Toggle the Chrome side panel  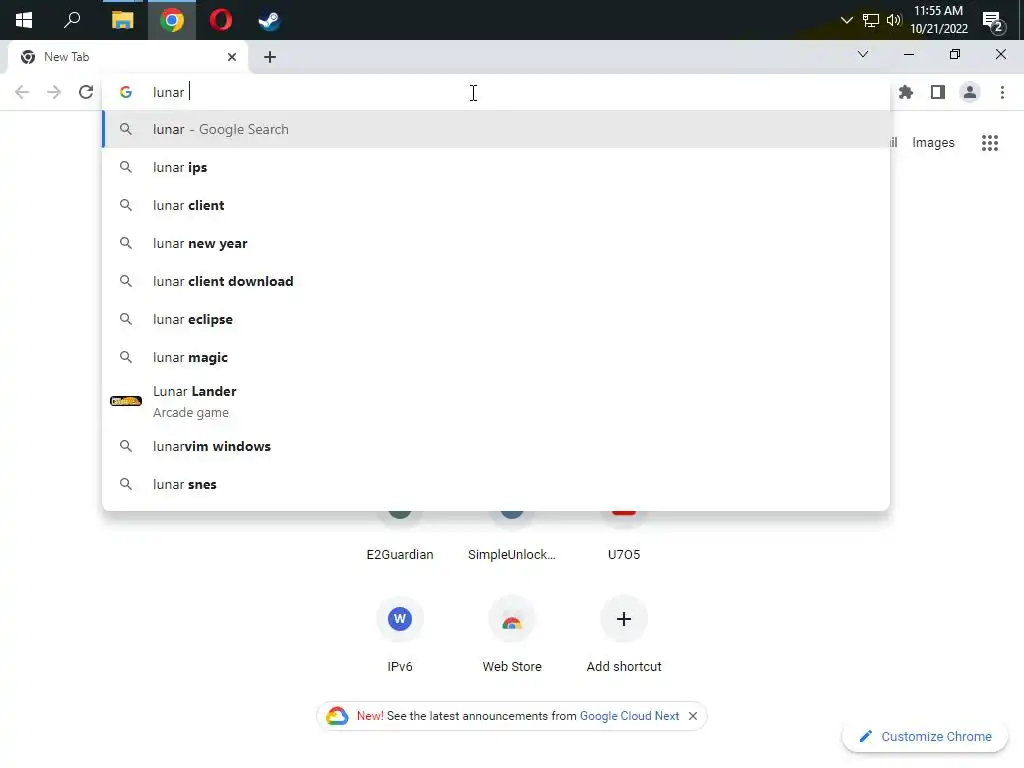tap(938, 92)
